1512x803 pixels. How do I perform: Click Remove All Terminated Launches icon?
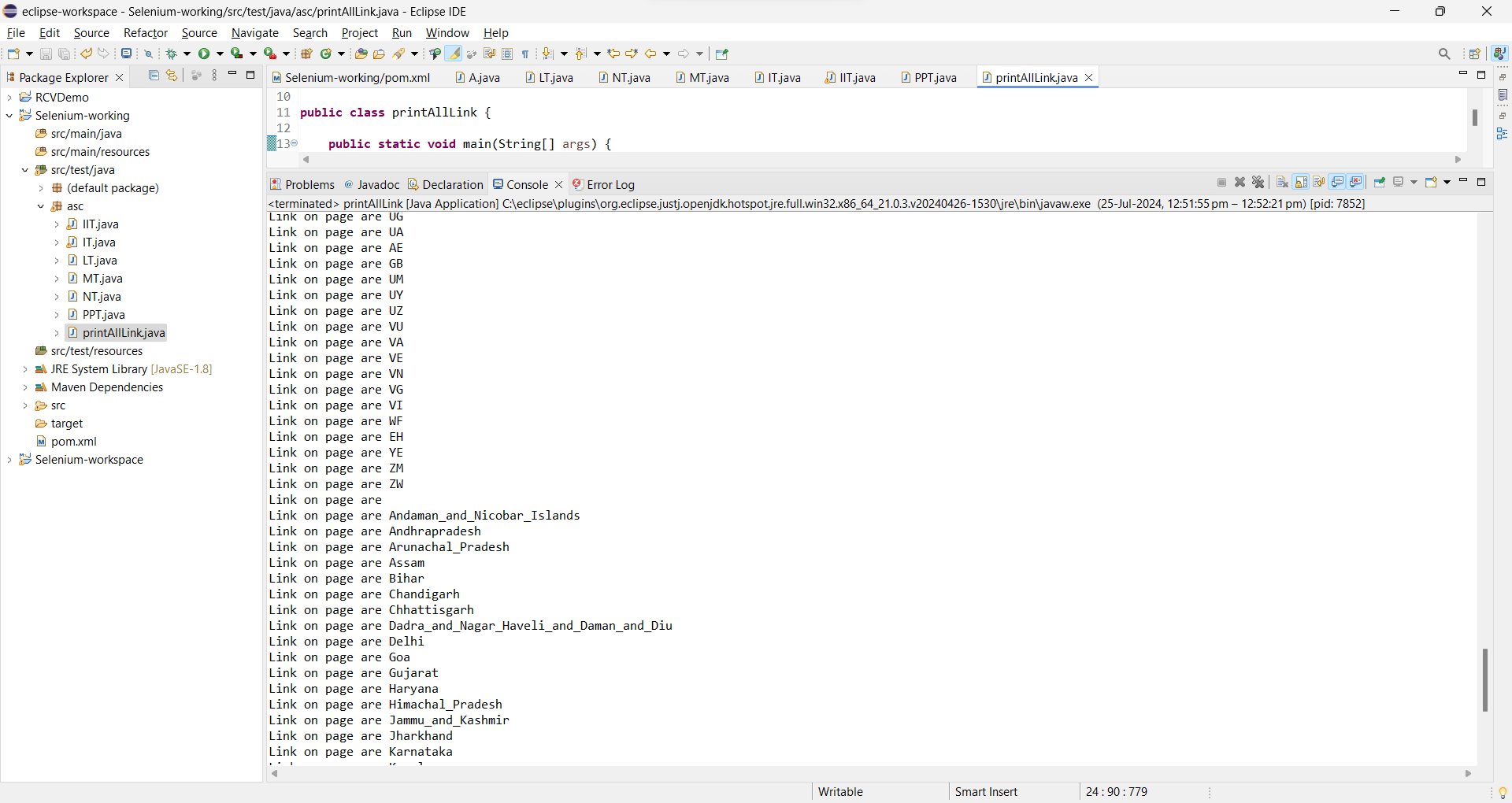coord(1258,183)
